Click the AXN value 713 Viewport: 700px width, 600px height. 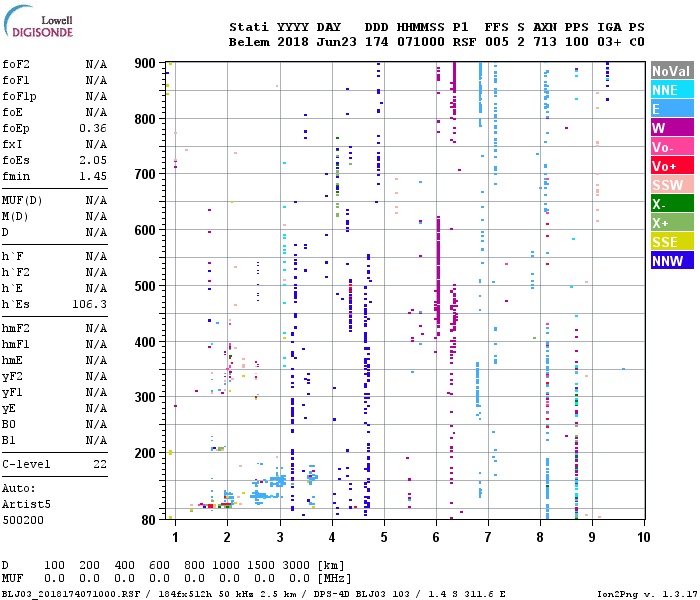click(x=545, y=42)
